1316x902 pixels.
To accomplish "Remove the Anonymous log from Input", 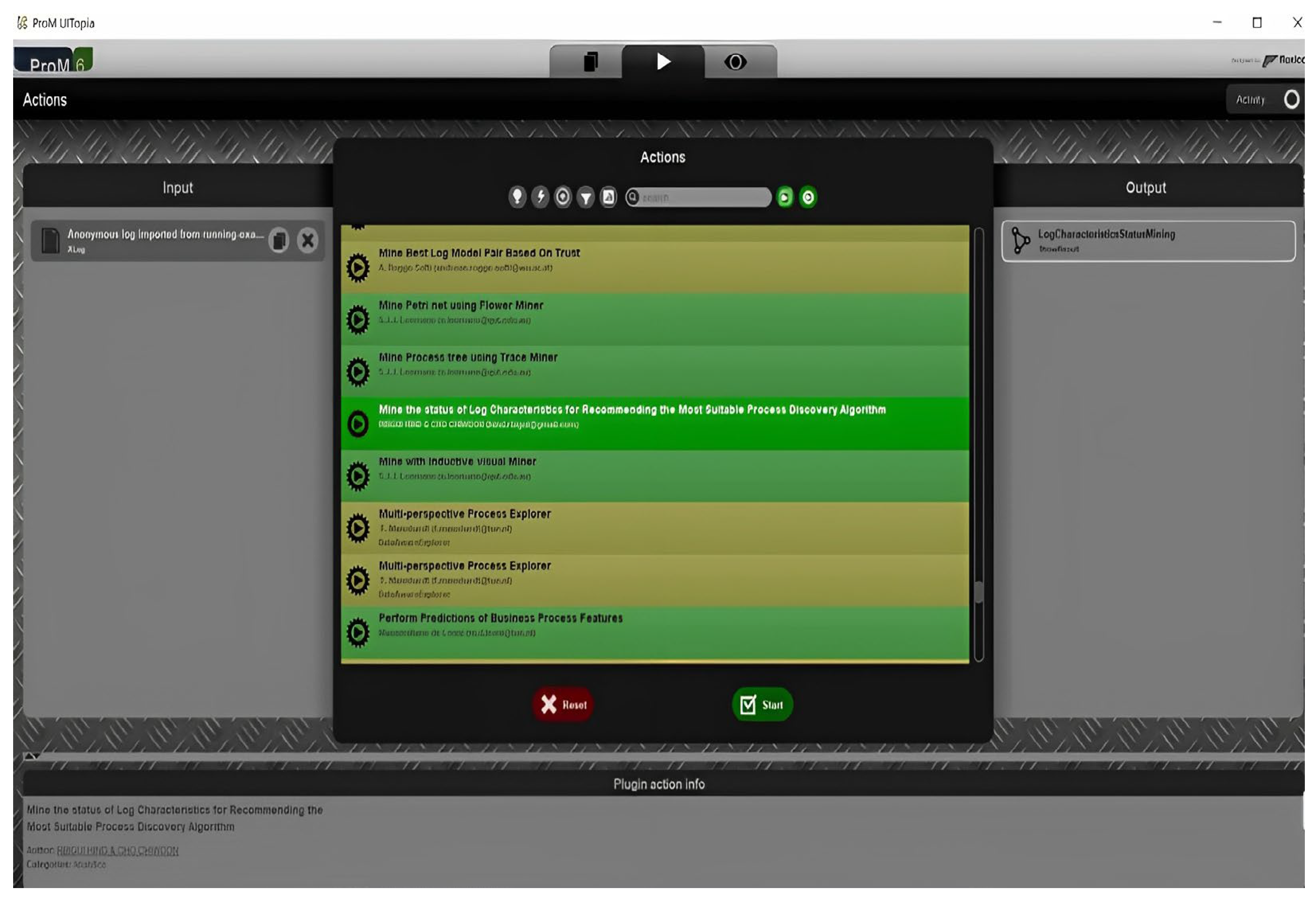I will point(307,241).
